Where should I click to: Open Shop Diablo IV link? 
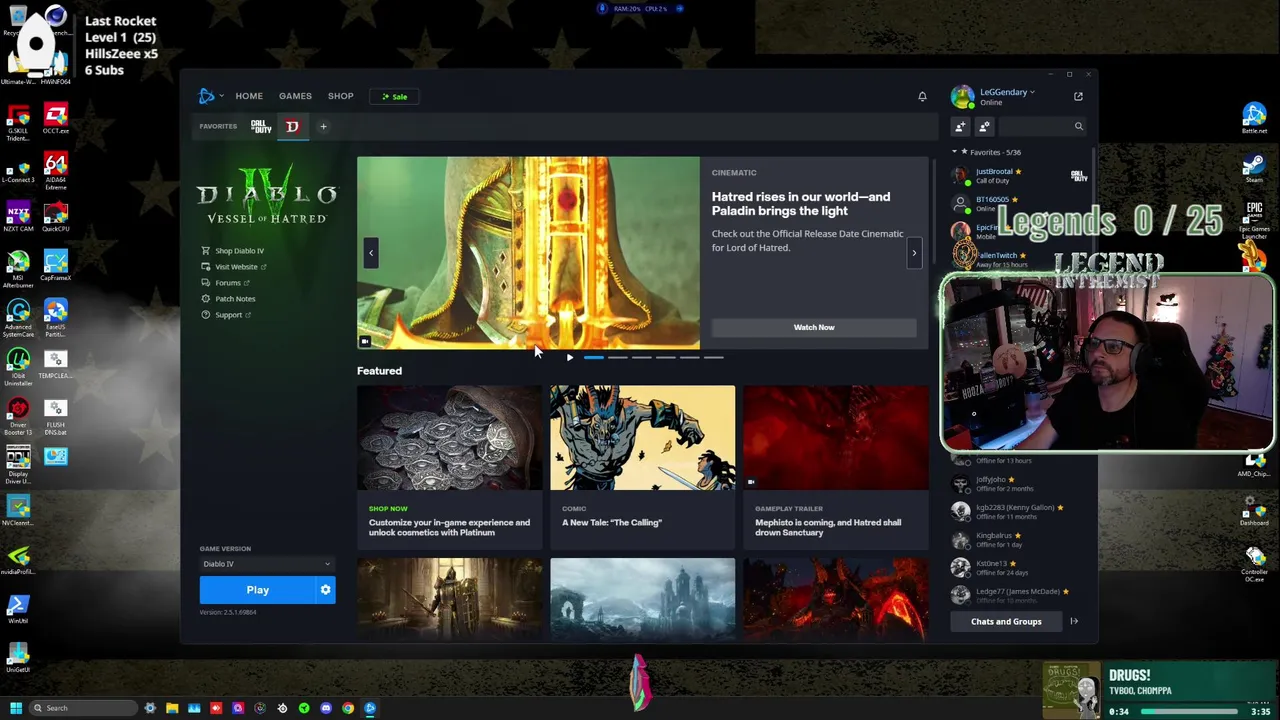[233, 251]
